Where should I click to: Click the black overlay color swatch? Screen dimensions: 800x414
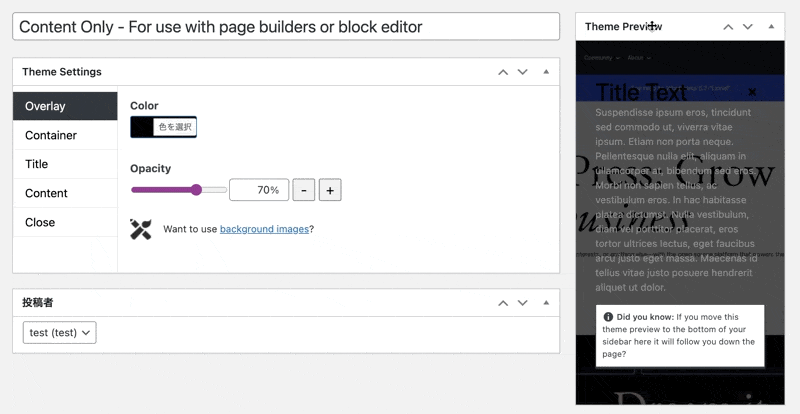click(x=142, y=127)
